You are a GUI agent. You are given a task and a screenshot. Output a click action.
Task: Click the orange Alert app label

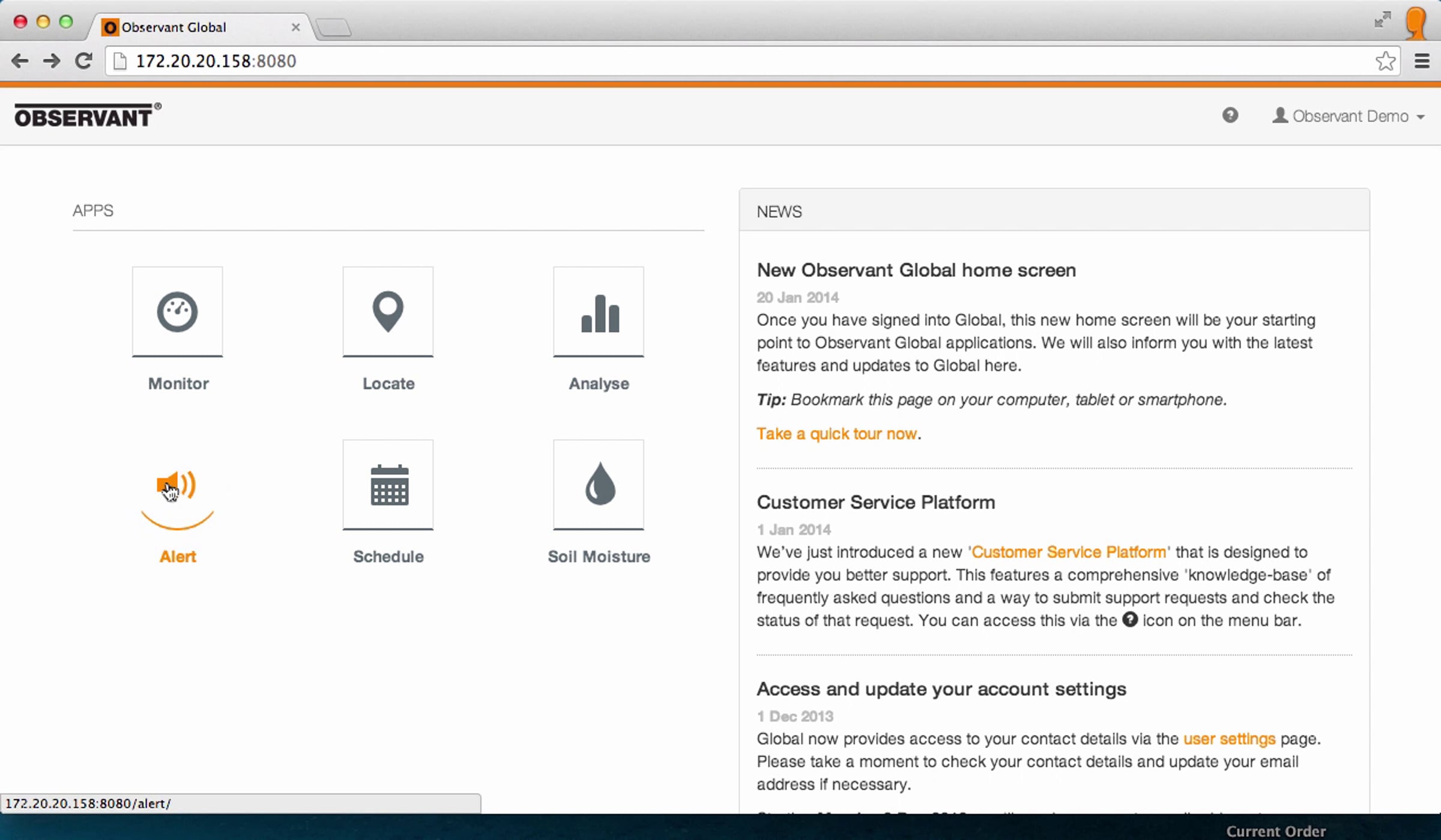point(178,557)
